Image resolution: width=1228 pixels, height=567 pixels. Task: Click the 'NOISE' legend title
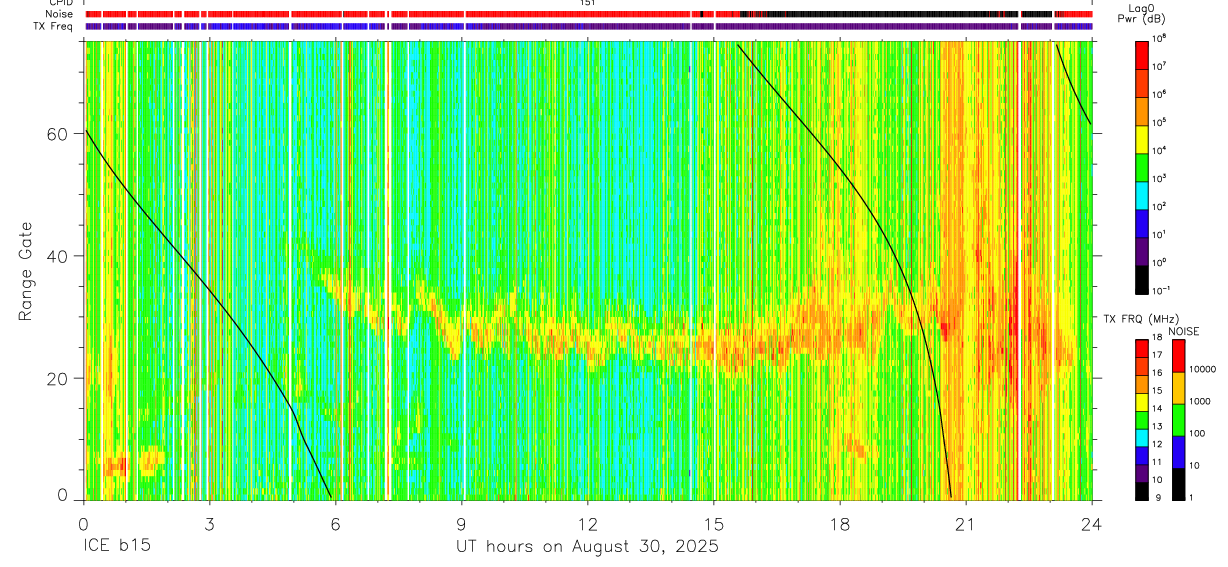click(x=1183, y=331)
